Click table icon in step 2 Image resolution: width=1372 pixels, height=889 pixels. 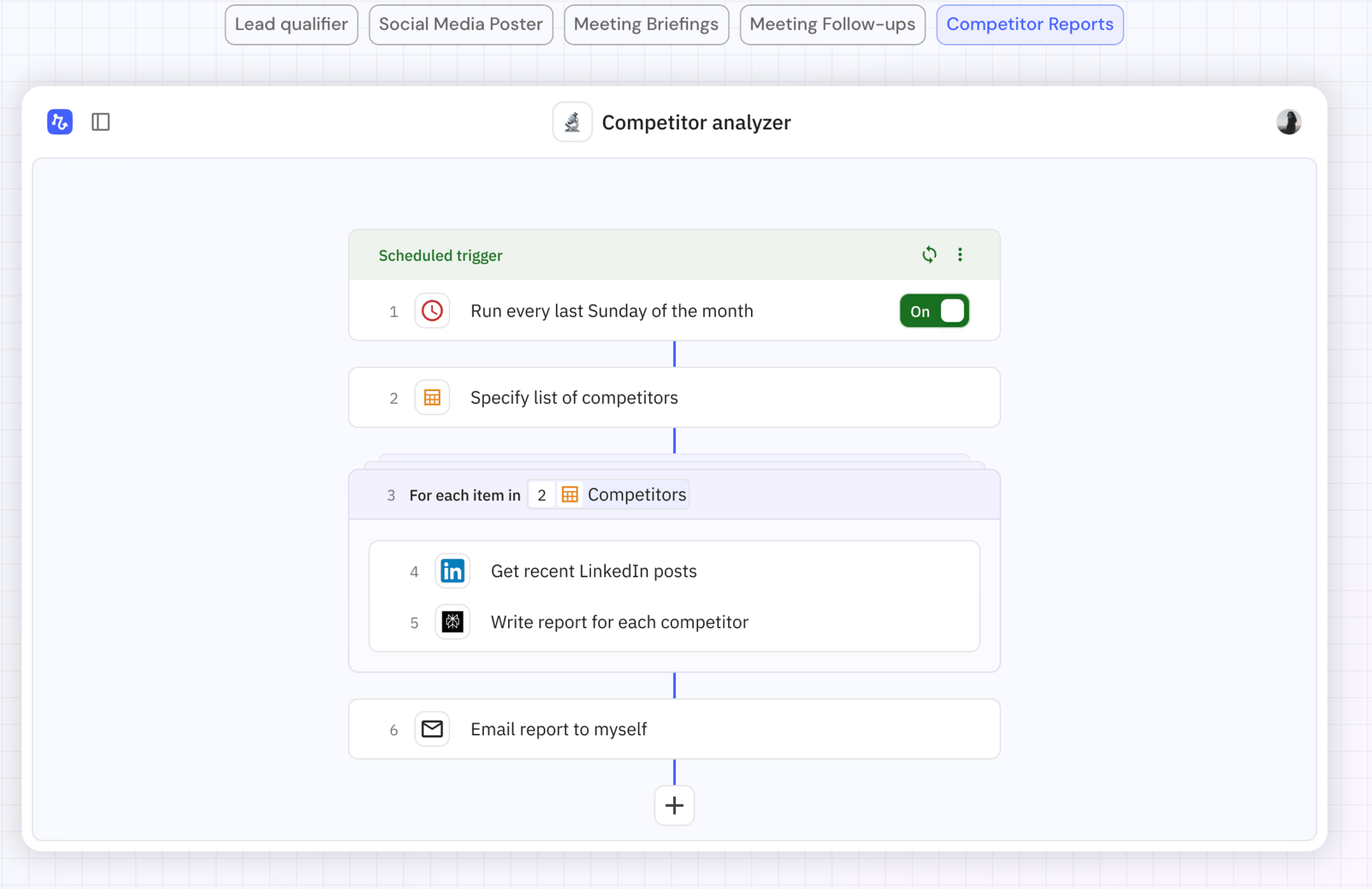432,397
